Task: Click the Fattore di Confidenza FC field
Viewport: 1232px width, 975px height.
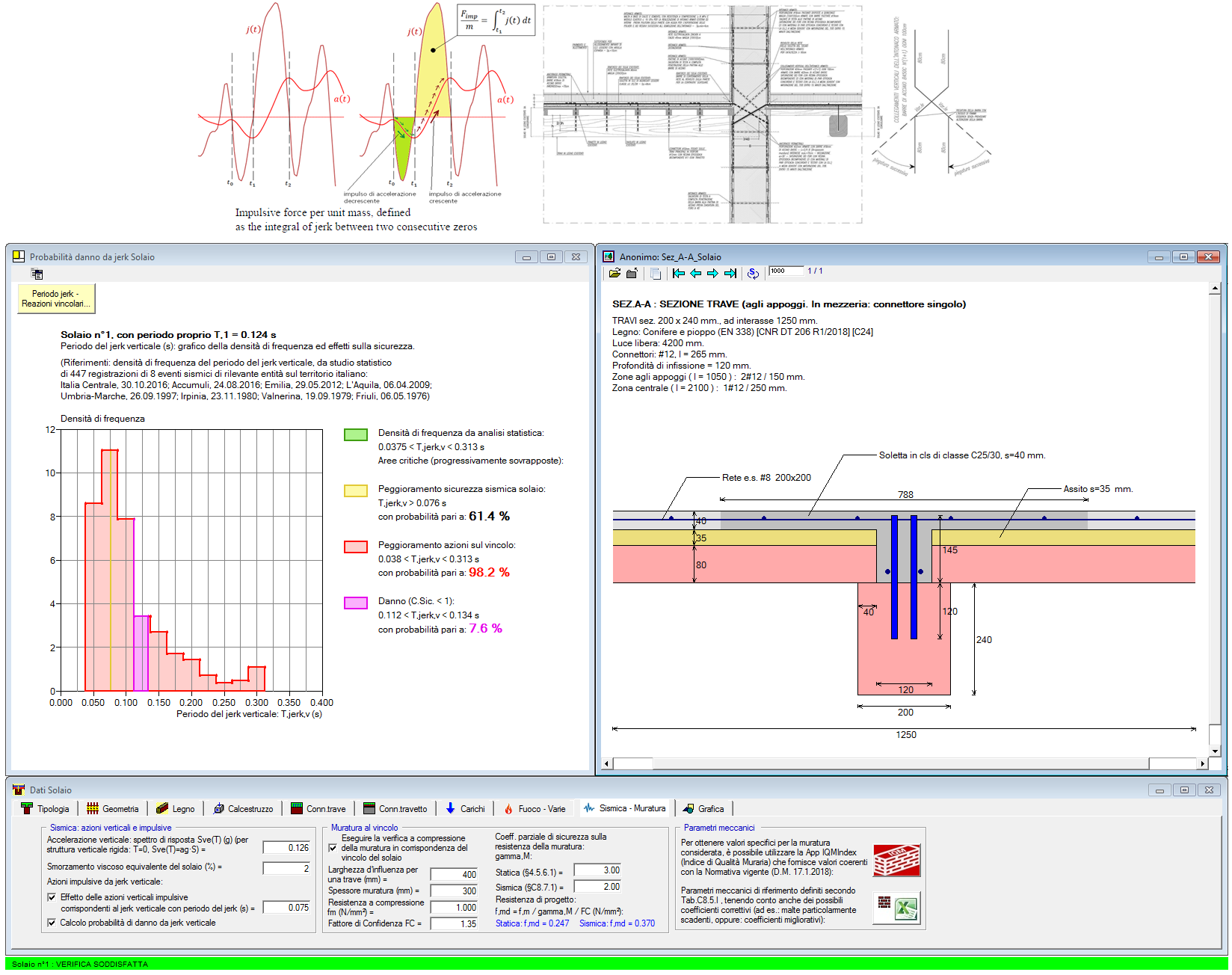Action: [453, 923]
